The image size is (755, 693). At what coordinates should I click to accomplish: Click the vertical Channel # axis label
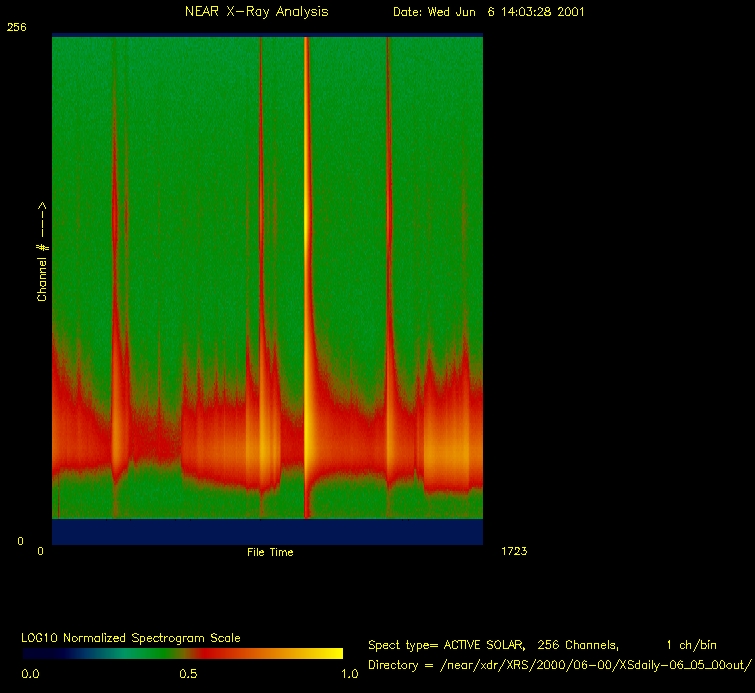click(43, 252)
